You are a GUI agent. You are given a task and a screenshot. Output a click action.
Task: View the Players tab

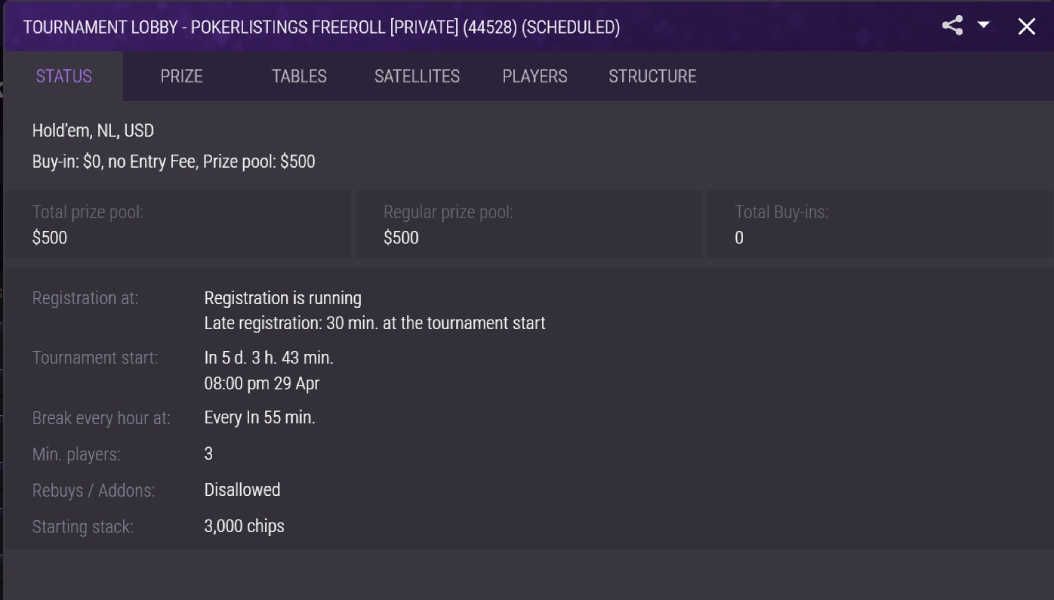click(x=534, y=76)
